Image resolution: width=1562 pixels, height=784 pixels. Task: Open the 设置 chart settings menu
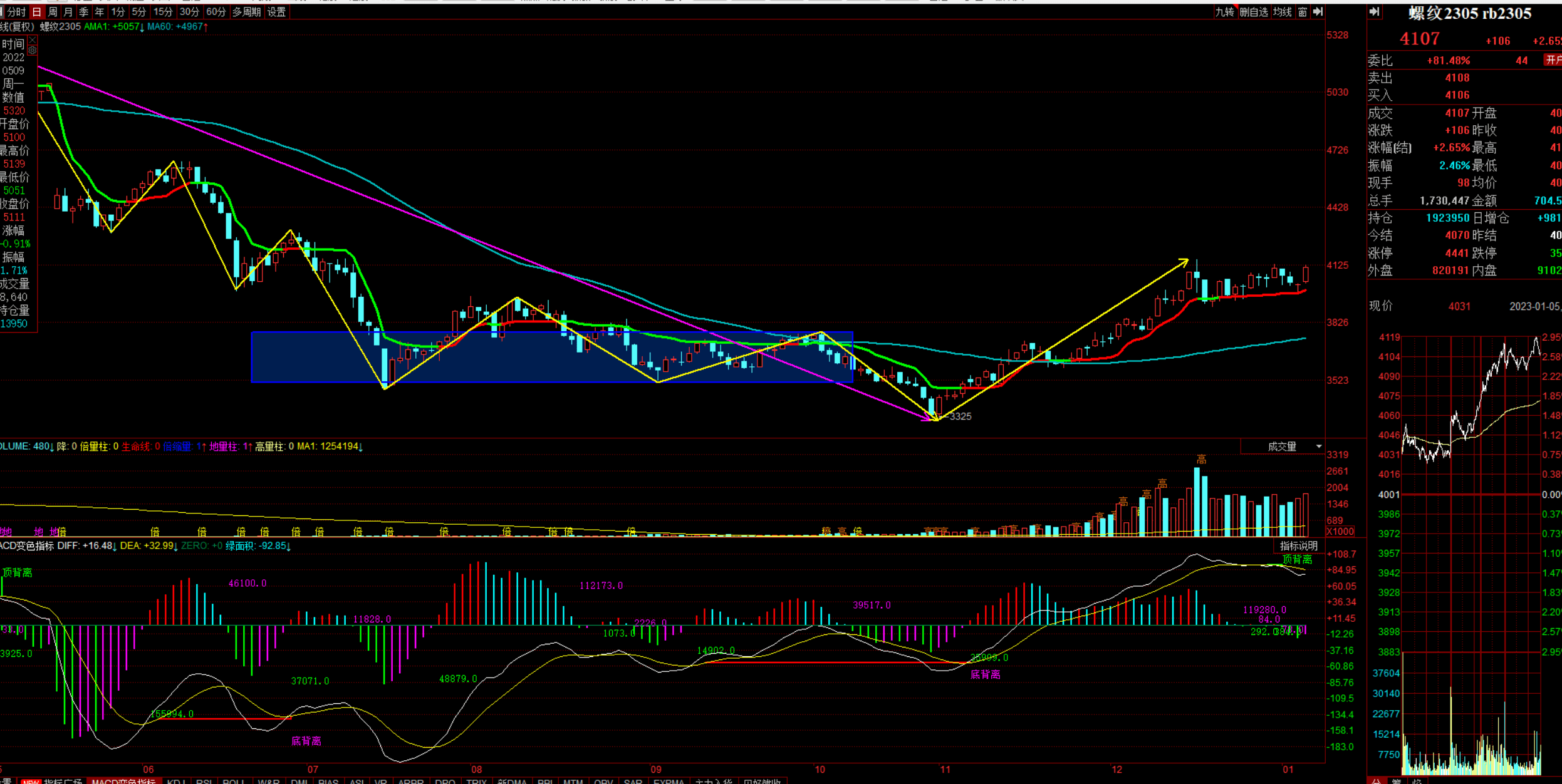tap(276, 12)
